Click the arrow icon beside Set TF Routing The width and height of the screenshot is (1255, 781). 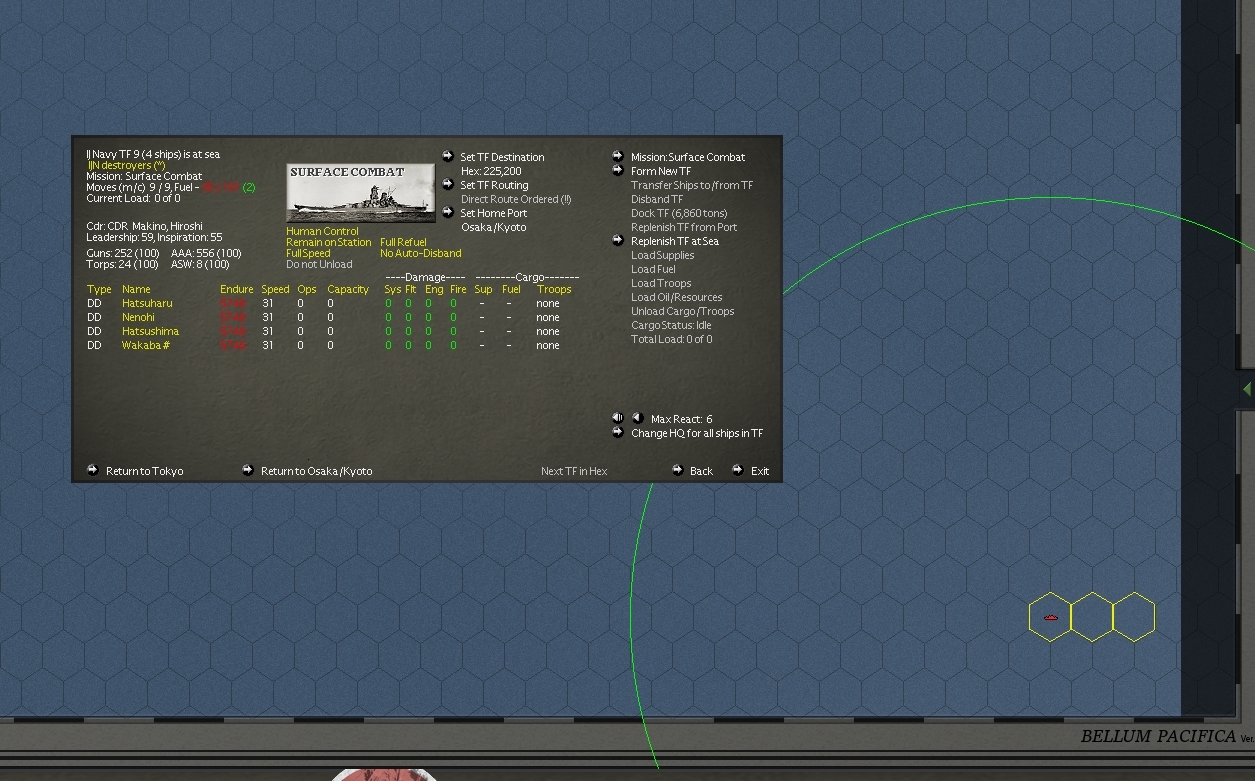pos(449,184)
